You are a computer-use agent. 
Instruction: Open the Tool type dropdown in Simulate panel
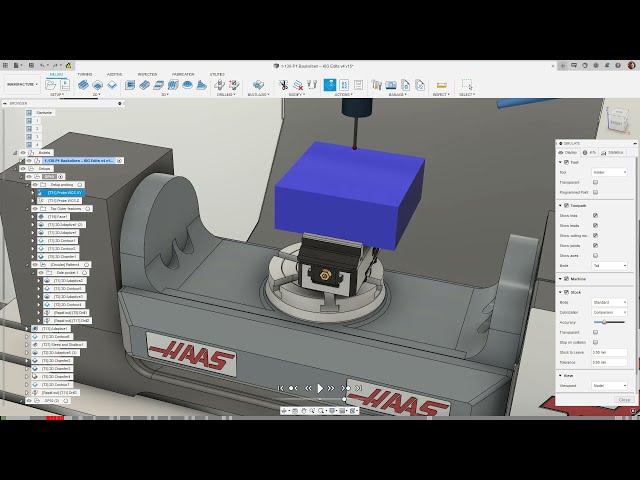(609, 172)
